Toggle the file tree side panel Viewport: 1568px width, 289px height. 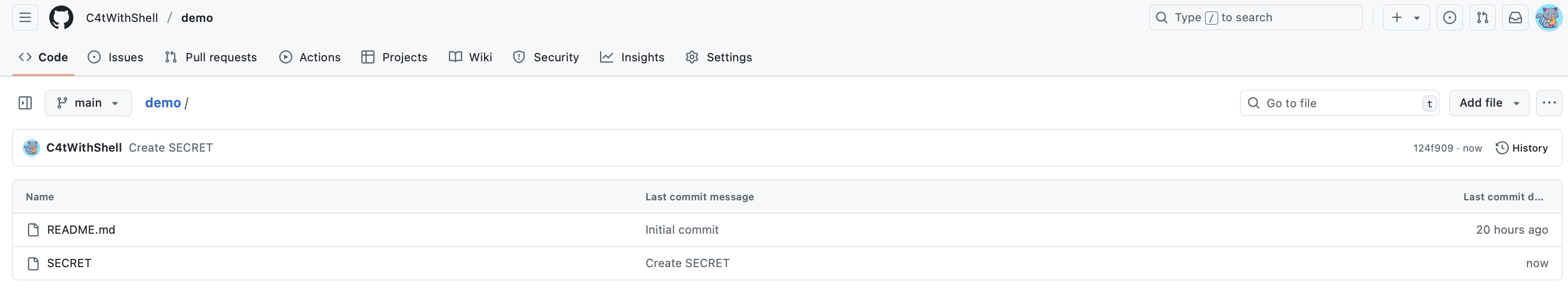click(x=25, y=103)
